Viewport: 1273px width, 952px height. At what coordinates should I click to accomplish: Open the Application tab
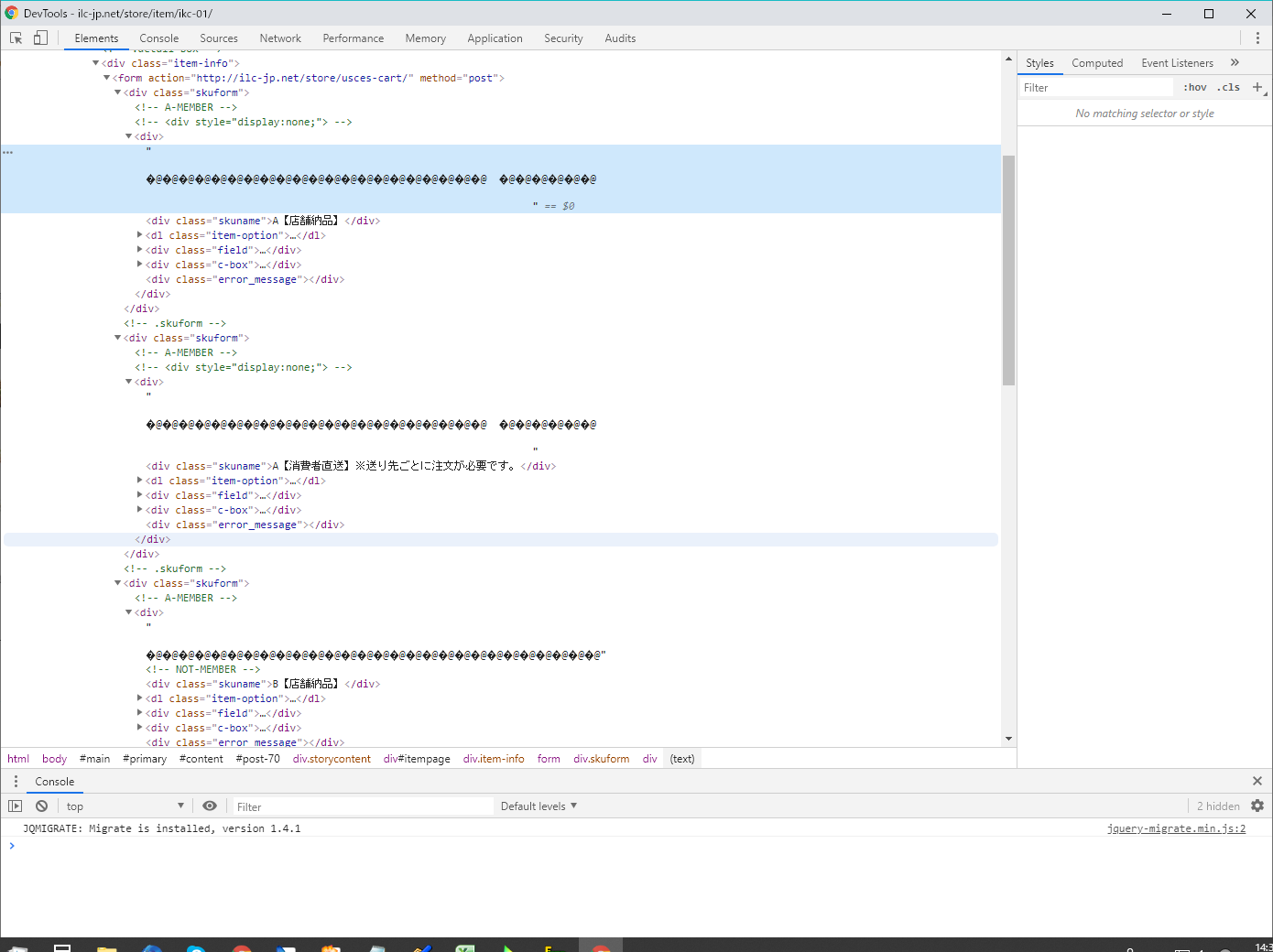tap(495, 38)
